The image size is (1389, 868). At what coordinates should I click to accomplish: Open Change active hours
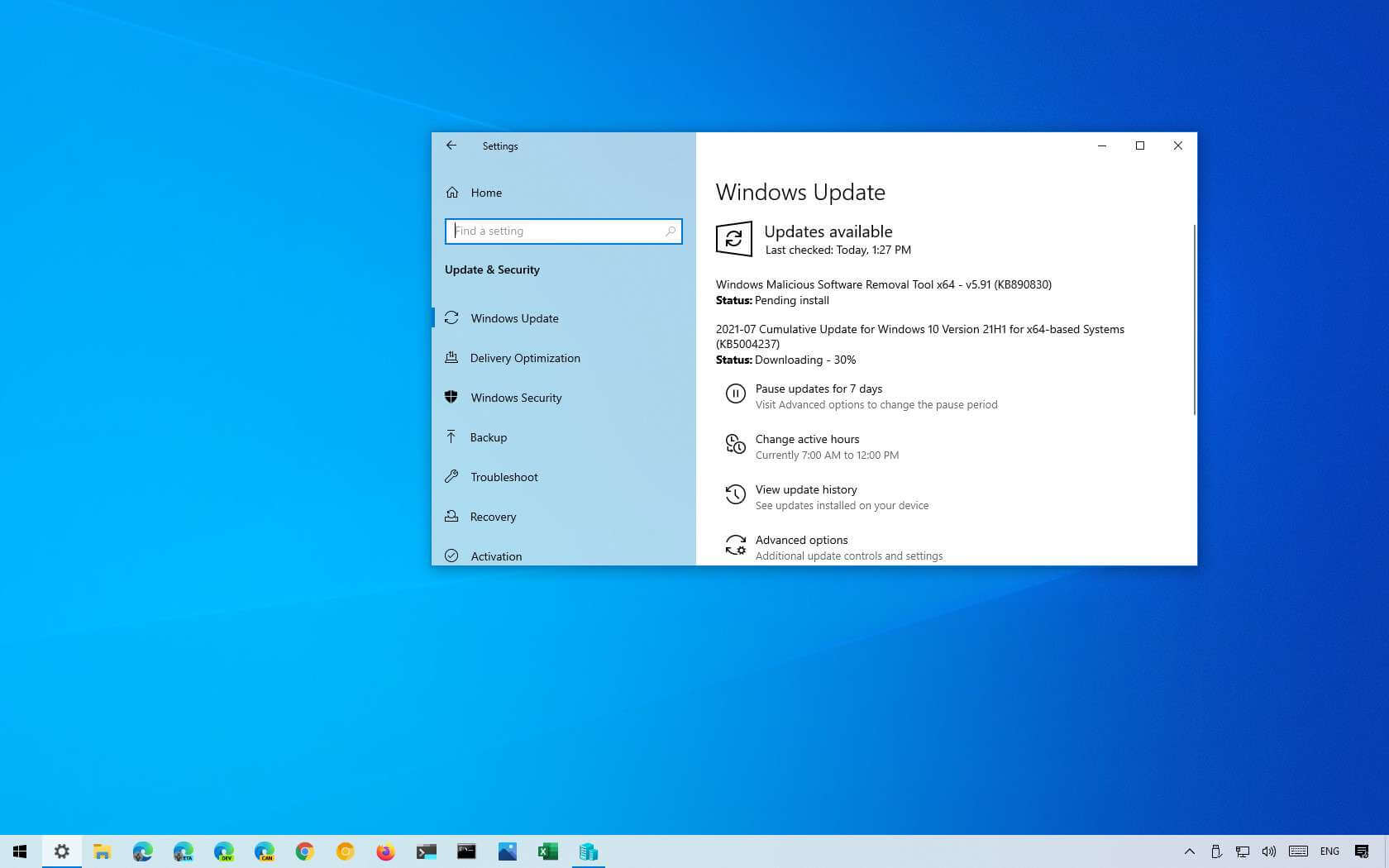[807, 439]
